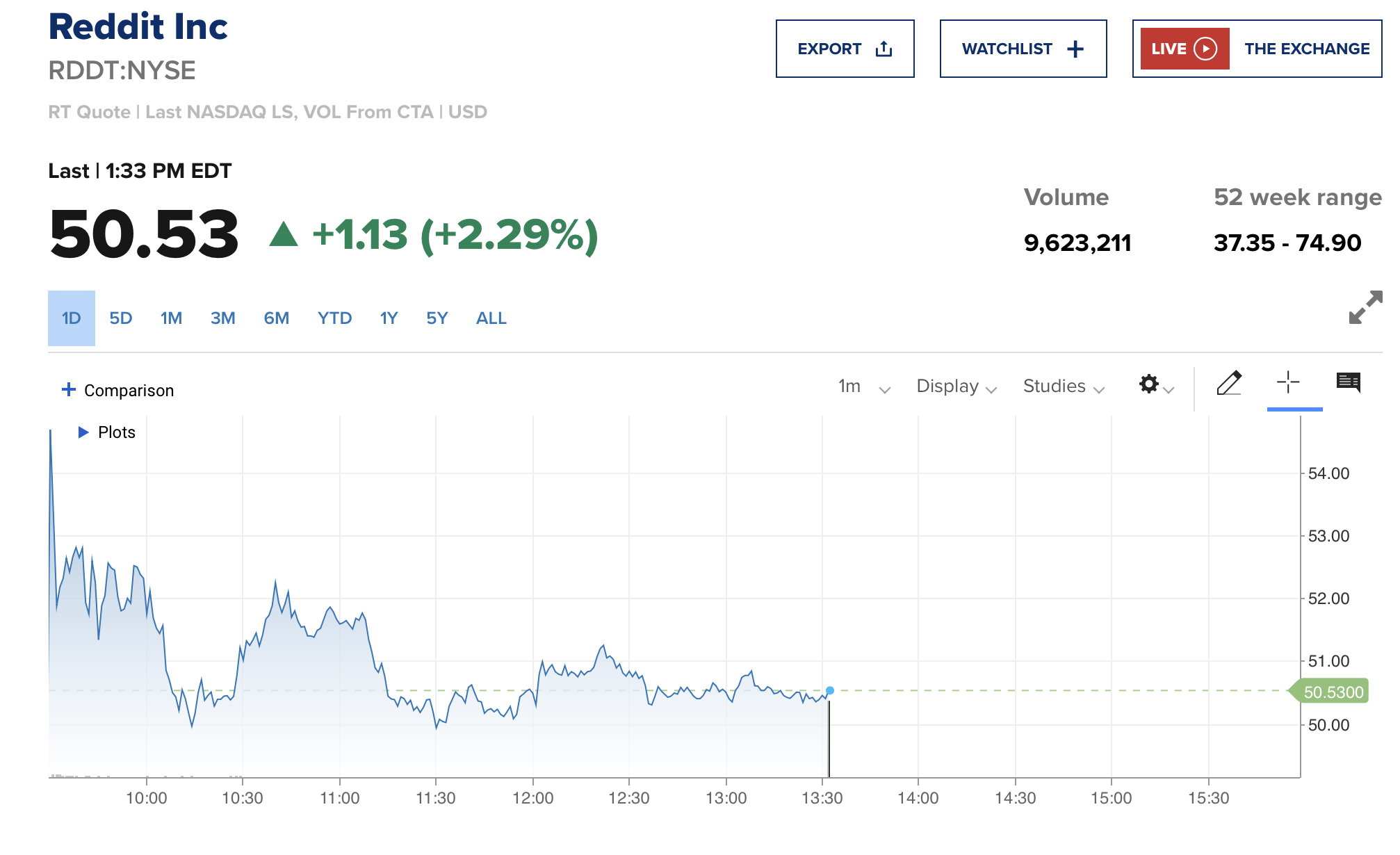Image resolution: width=1400 pixels, height=855 pixels.
Task: Open the 1m interval dropdown
Action: [863, 386]
